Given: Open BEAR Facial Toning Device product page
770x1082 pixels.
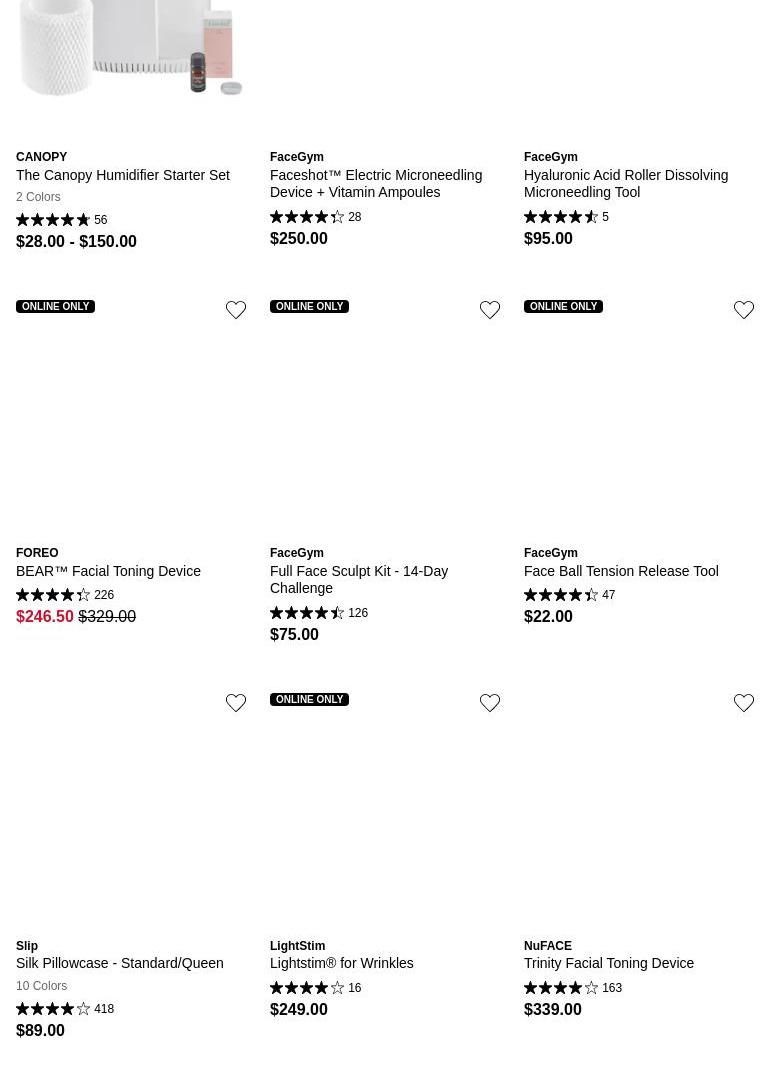Looking at the screenshot, I should tap(108, 571).
